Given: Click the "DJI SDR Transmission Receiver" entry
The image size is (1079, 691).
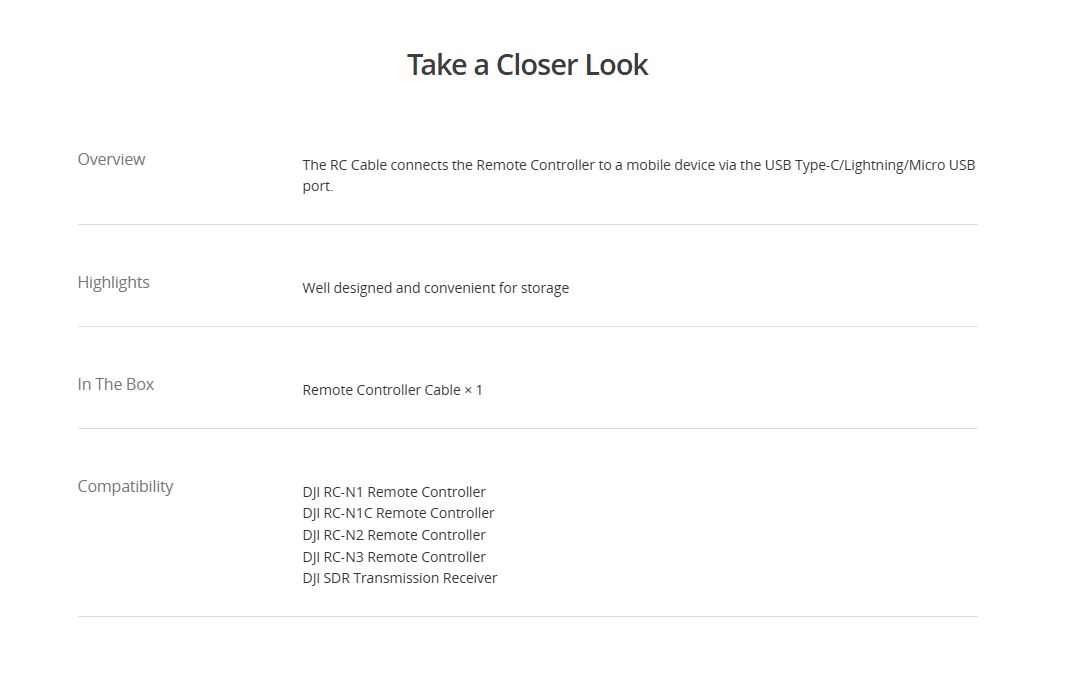Looking at the screenshot, I should pos(399,578).
